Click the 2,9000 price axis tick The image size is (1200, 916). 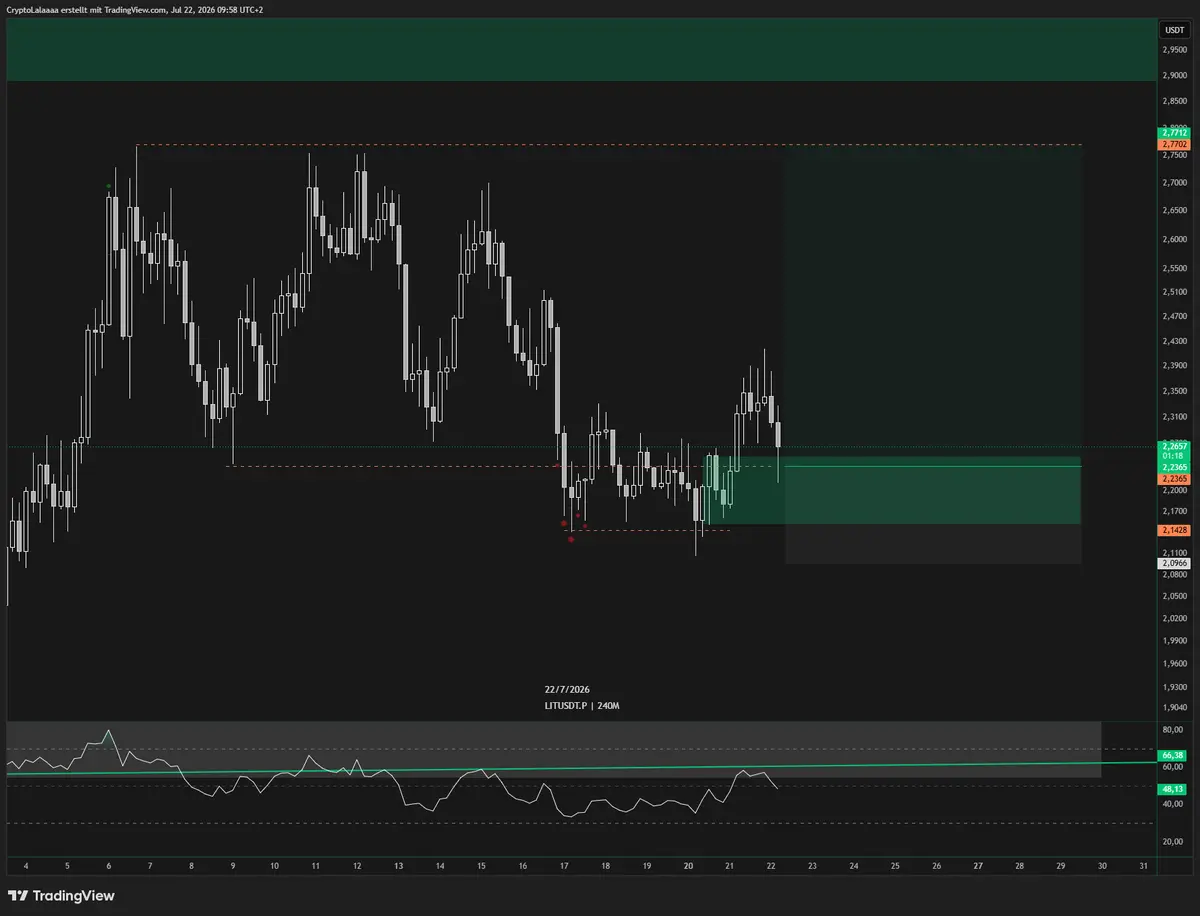click(x=1174, y=75)
